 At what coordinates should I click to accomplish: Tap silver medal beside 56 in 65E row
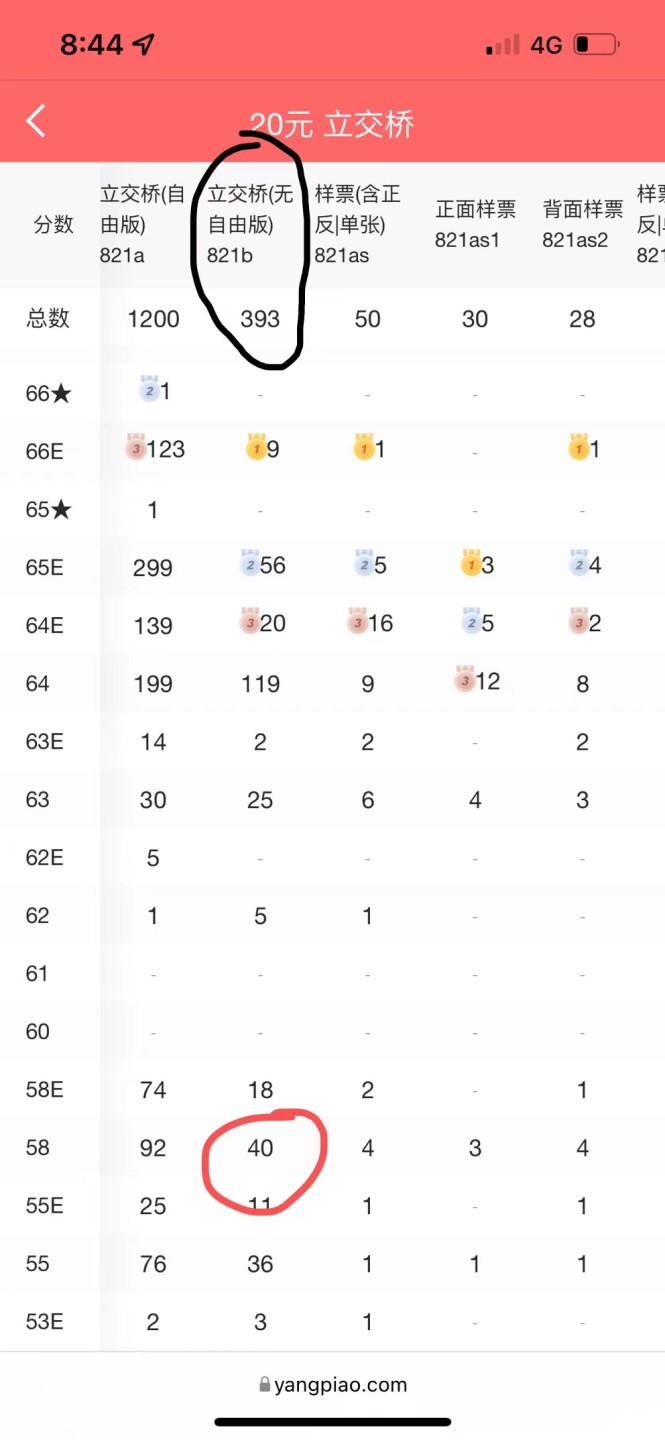point(249,565)
